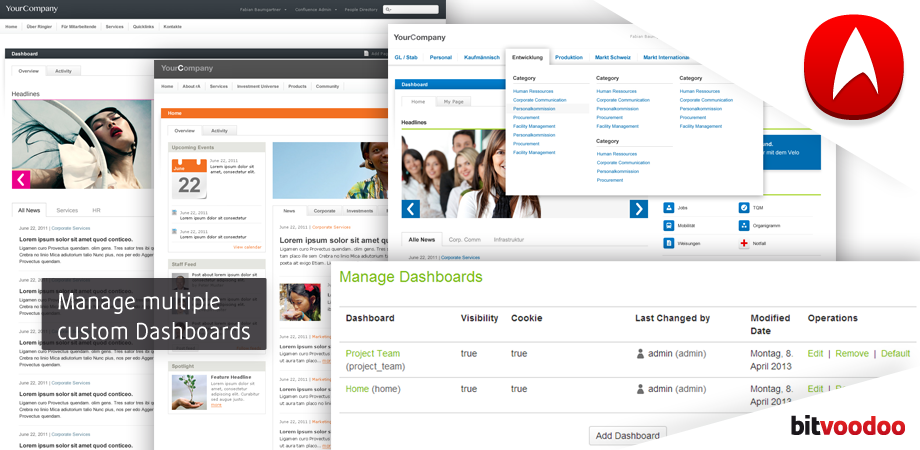Select the Investments news tab
The height and width of the screenshot is (450, 920).
[360, 211]
